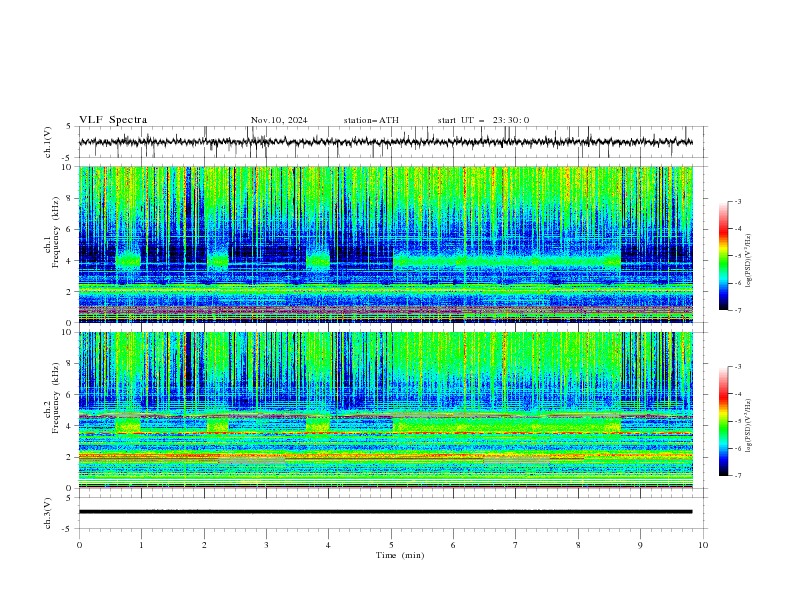Select the date text "Nov.10, 2024"
The image size is (792, 612).
[x=279, y=120]
